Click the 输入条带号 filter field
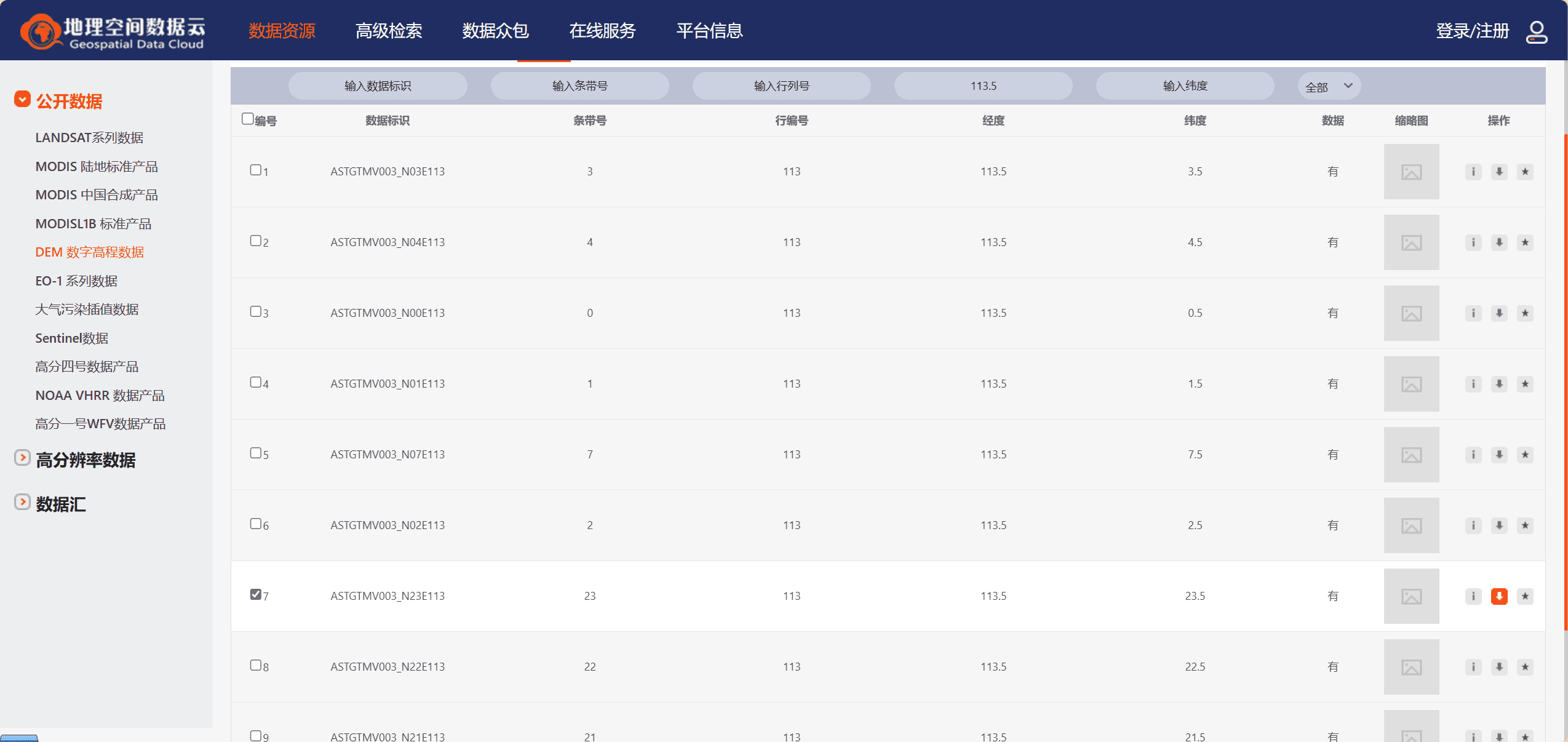This screenshot has width=1568, height=742. [x=579, y=86]
